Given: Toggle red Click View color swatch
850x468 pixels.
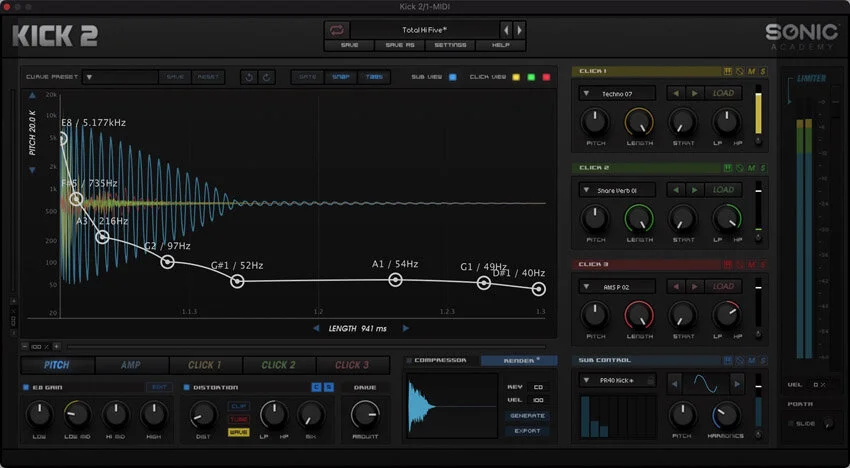Looking at the screenshot, I should (x=546, y=77).
